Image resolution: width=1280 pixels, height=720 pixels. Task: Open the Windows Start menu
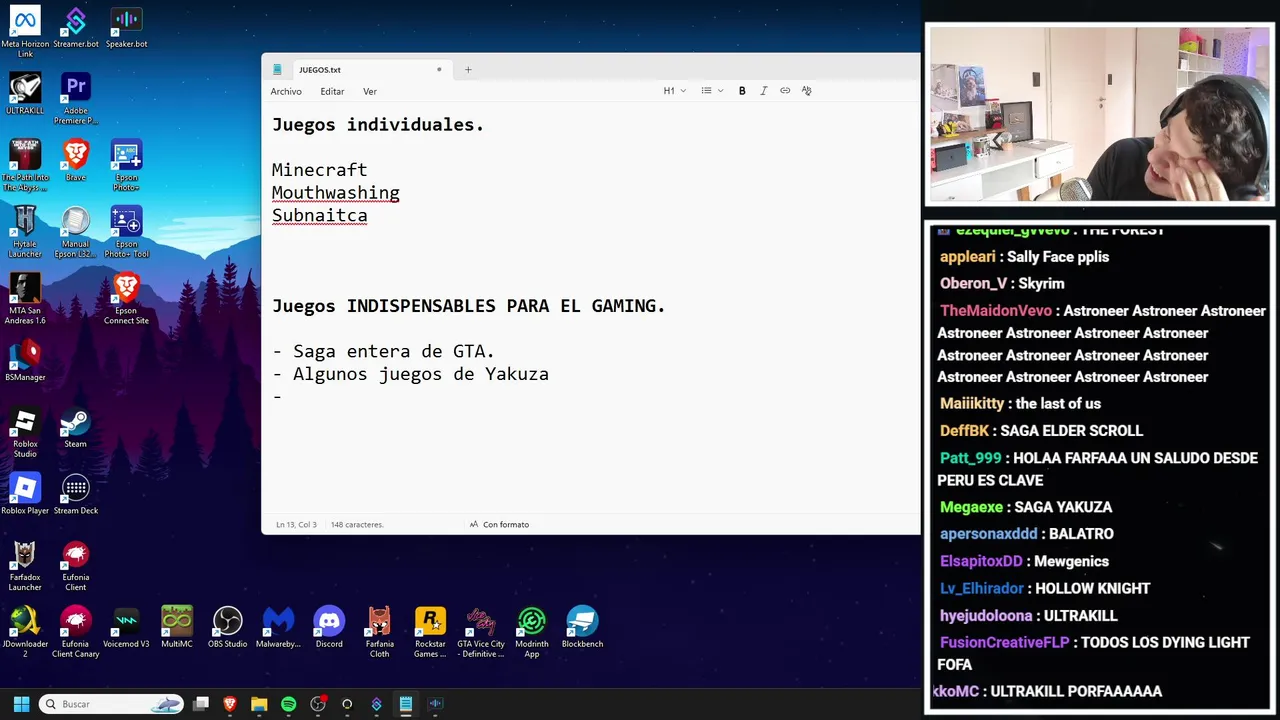pos(21,704)
